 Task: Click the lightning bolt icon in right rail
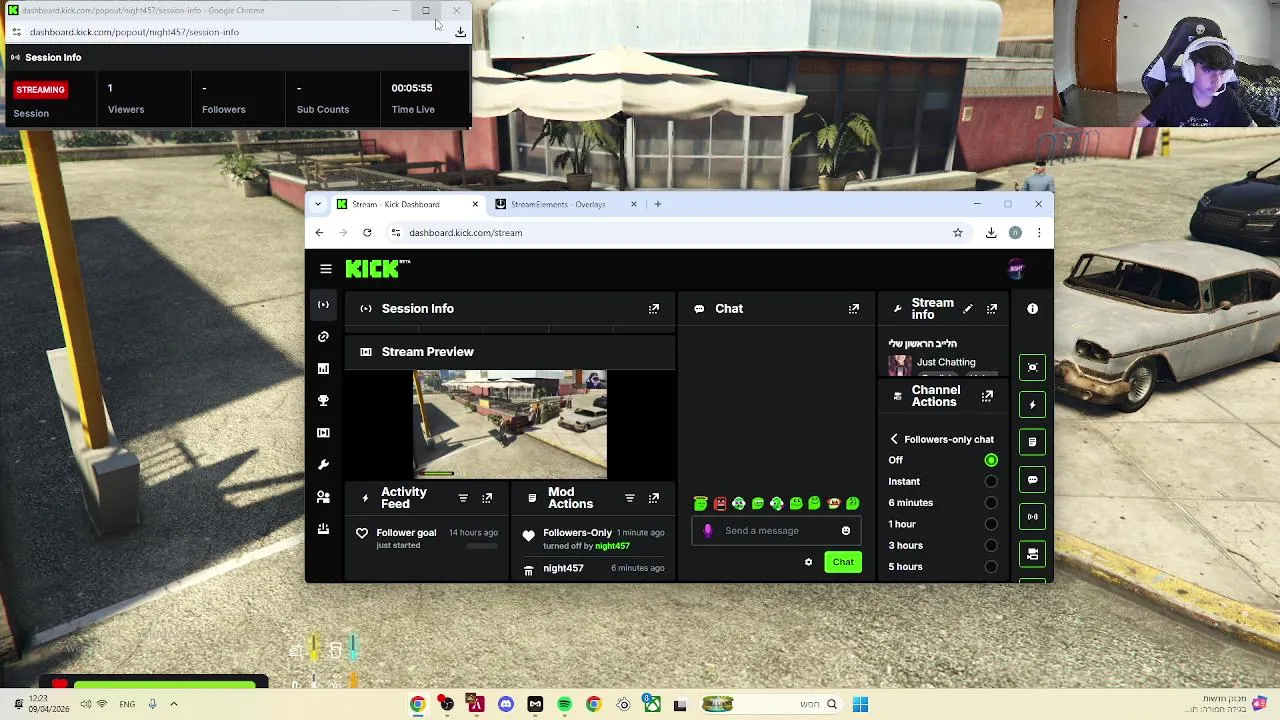[x=1032, y=405]
